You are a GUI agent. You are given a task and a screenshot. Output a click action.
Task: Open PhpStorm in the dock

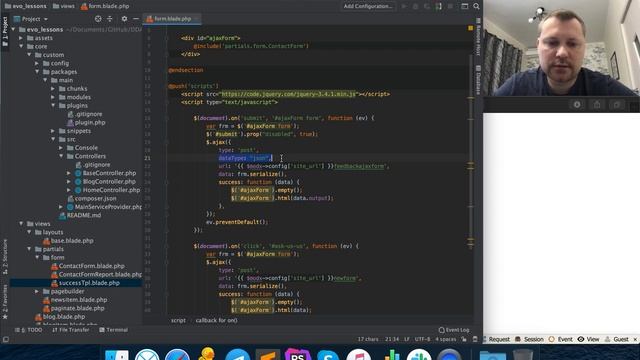tap(298, 354)
